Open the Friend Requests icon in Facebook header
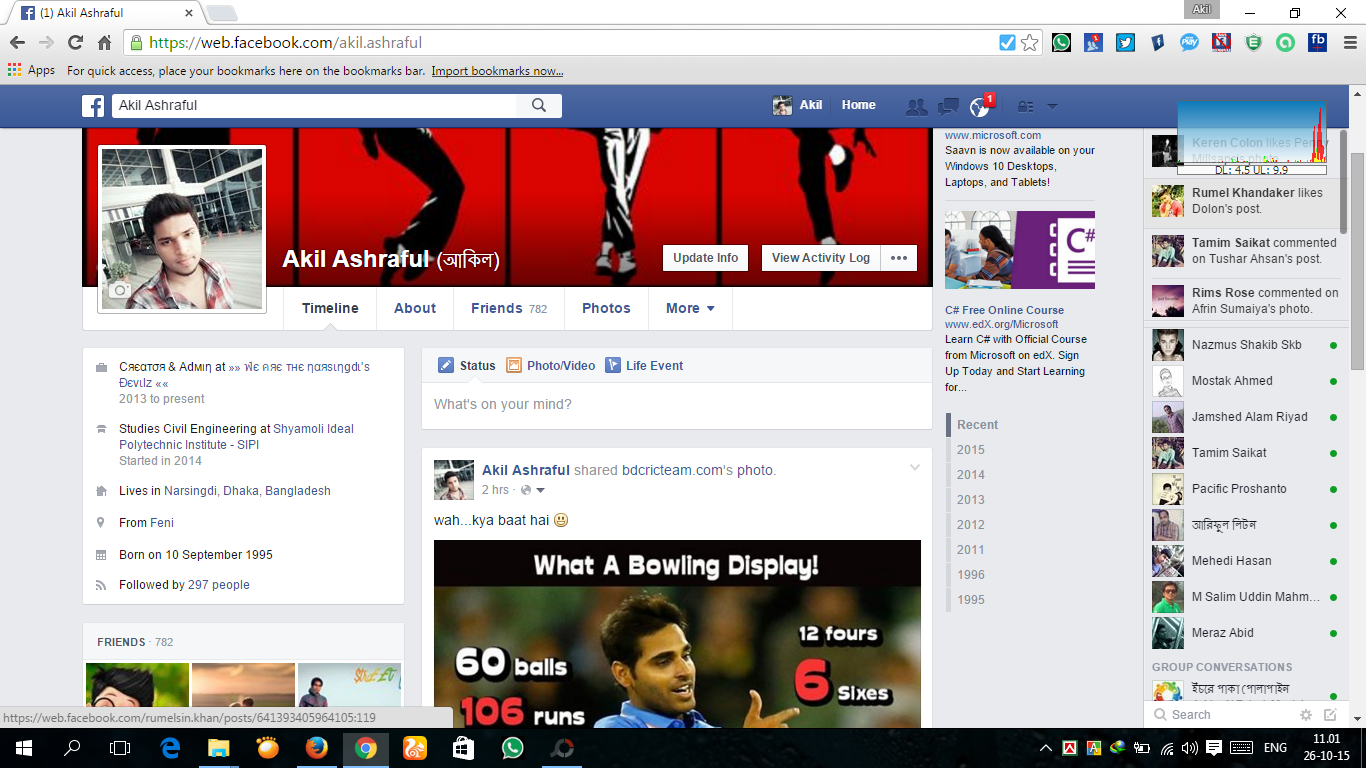Viewport: 1366px width, 768px height. tap(915, 106)
